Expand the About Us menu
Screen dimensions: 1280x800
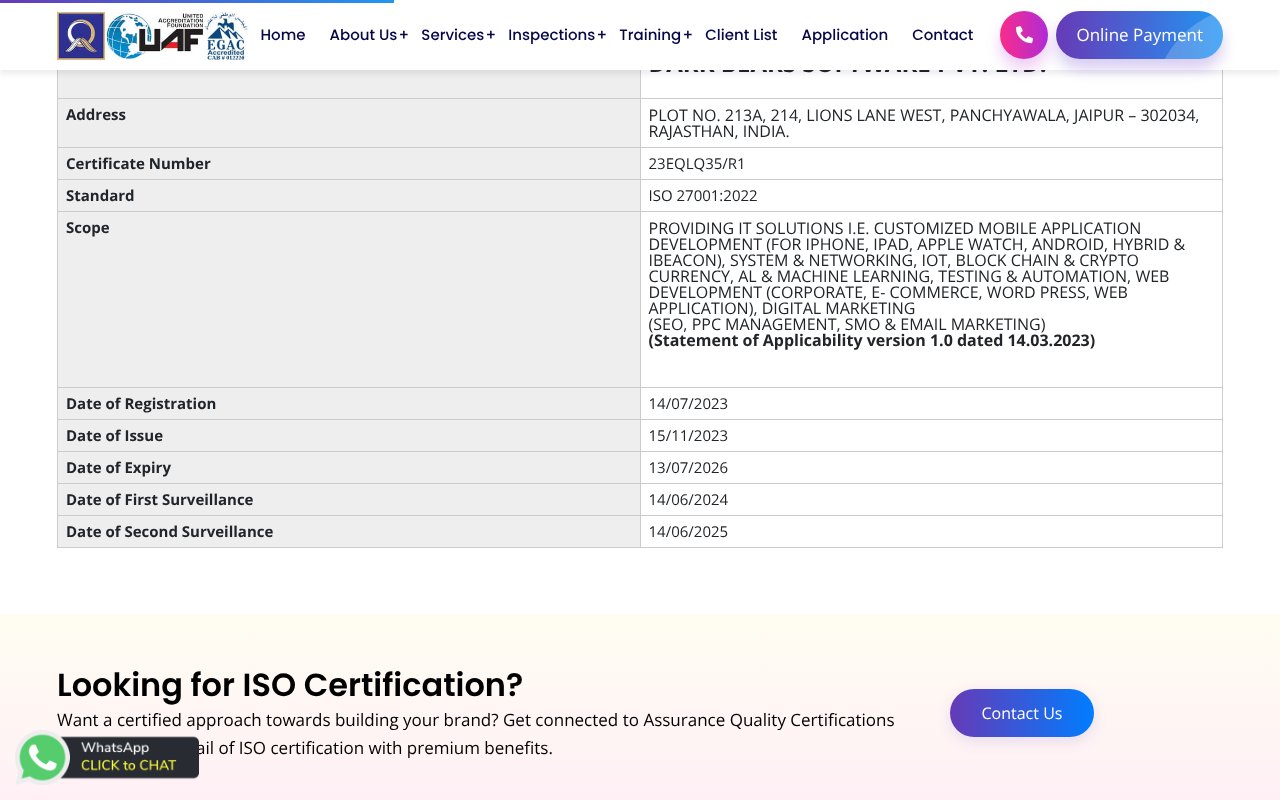click(x=363, y=34)
